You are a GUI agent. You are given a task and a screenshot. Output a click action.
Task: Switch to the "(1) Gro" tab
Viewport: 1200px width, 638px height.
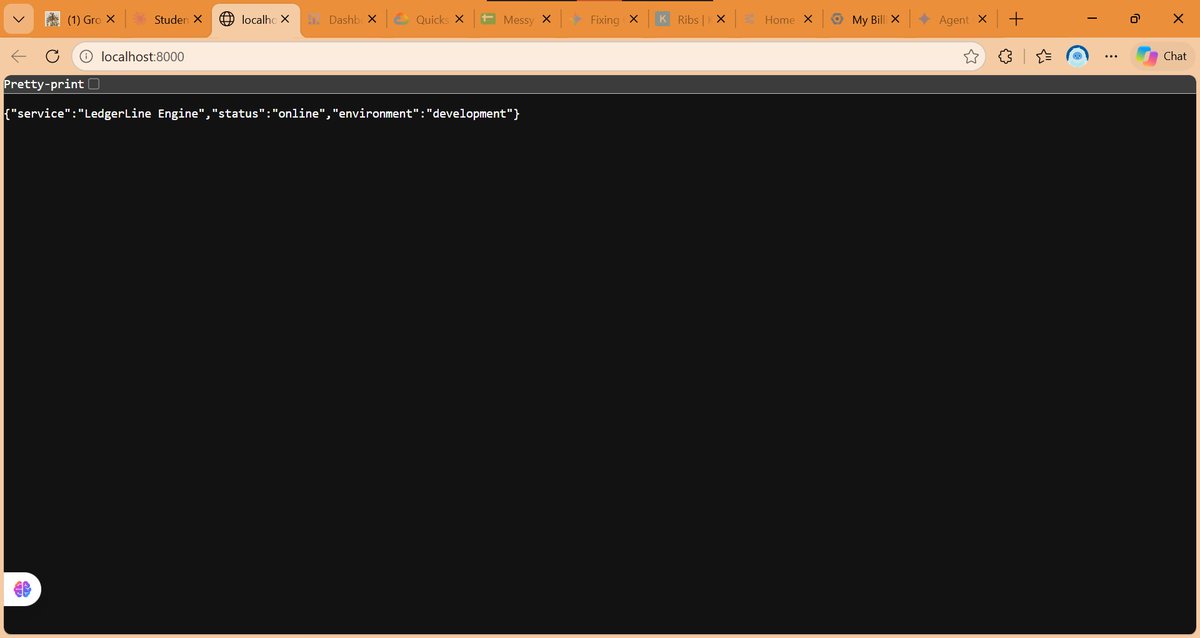[x=80, y=19]
